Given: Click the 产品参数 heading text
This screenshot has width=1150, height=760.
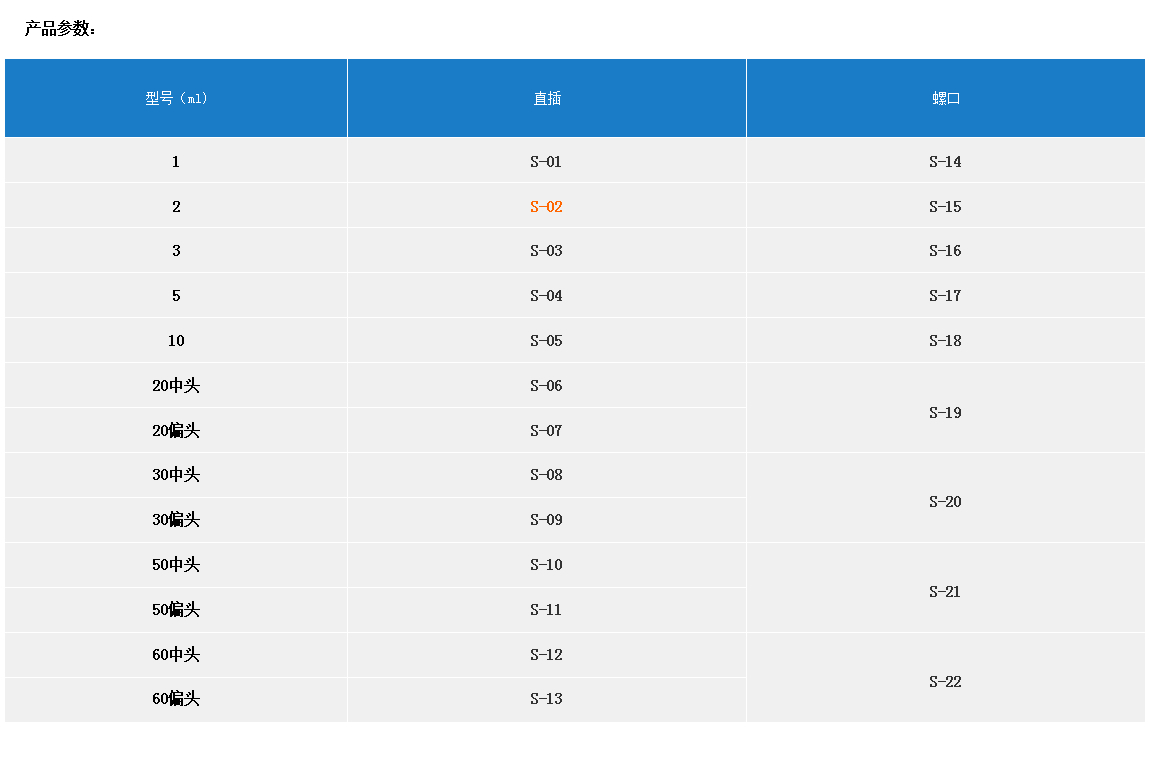Looking at the screenshot, I should pos(60,29).
